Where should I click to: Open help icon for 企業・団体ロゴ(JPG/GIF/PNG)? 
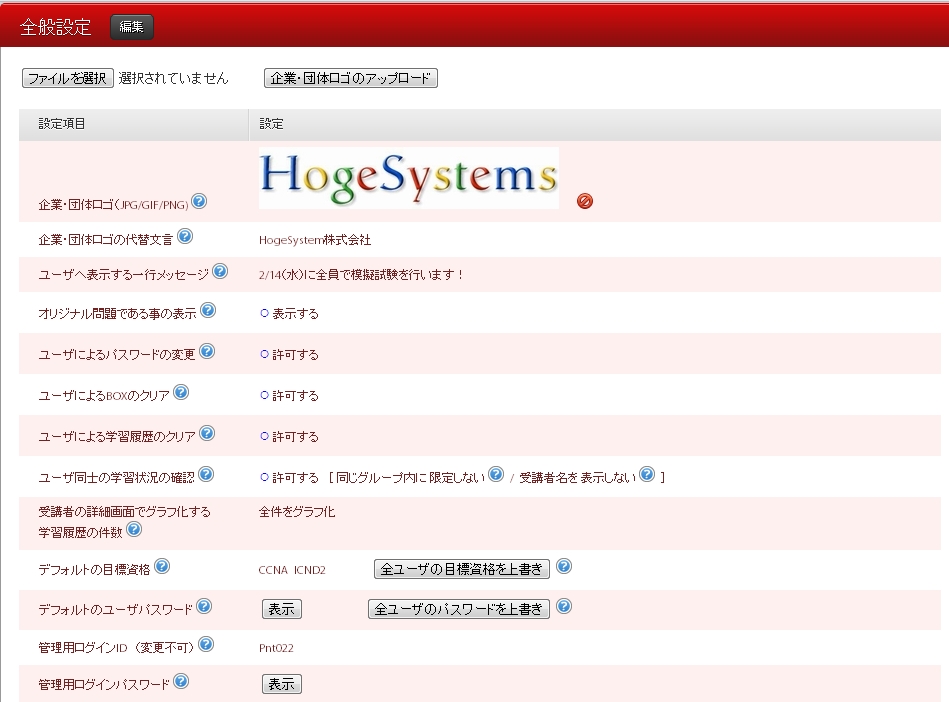199,202
